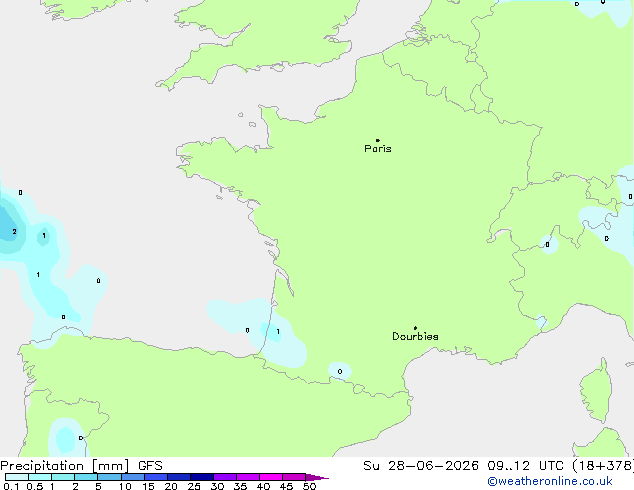Click the '2' precipitation value over the Atlantic
This screenshot has height=490, width=634.
[15, 232]
